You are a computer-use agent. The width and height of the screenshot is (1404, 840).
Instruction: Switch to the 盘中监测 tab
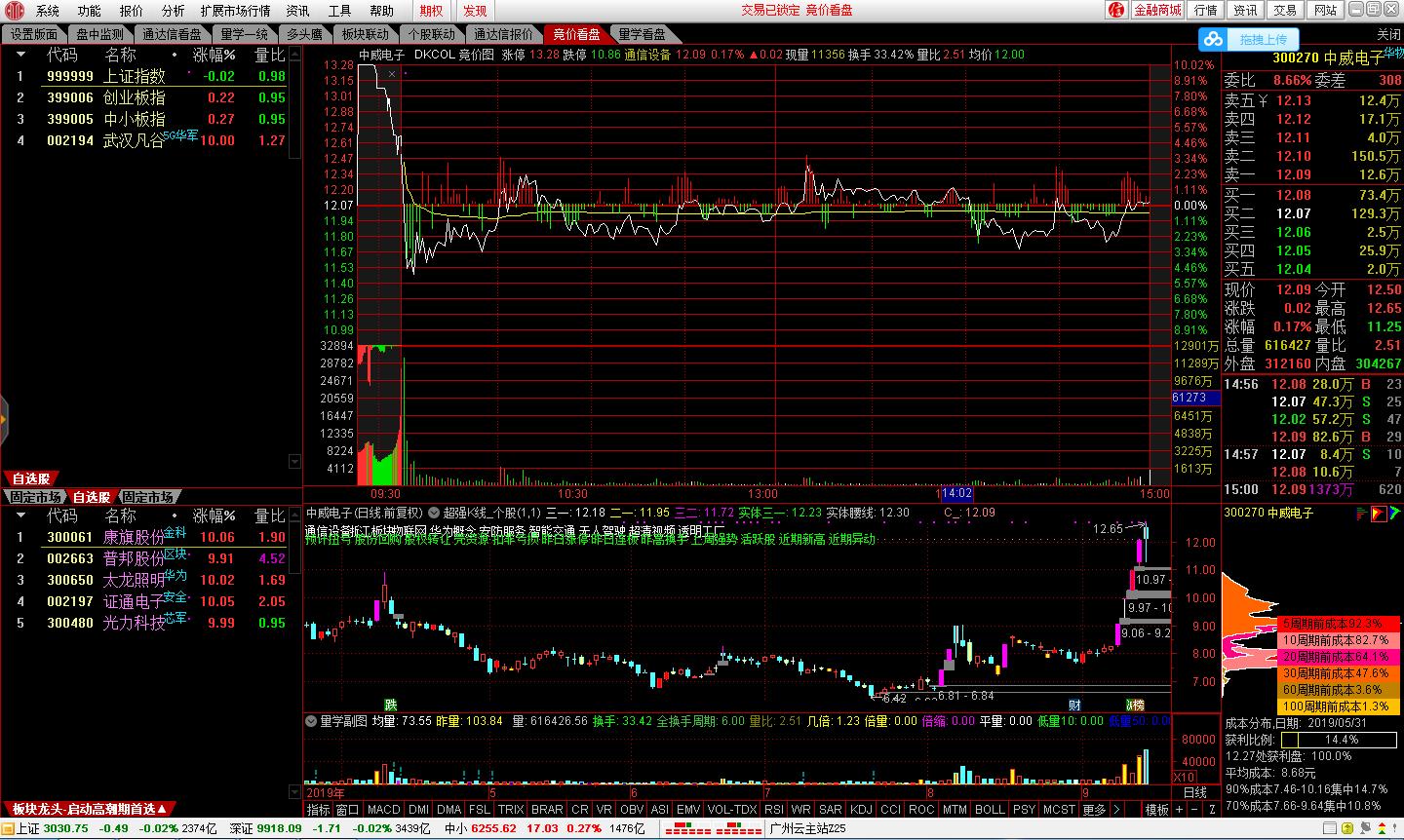pyautogui.click(x=100, y=34)
